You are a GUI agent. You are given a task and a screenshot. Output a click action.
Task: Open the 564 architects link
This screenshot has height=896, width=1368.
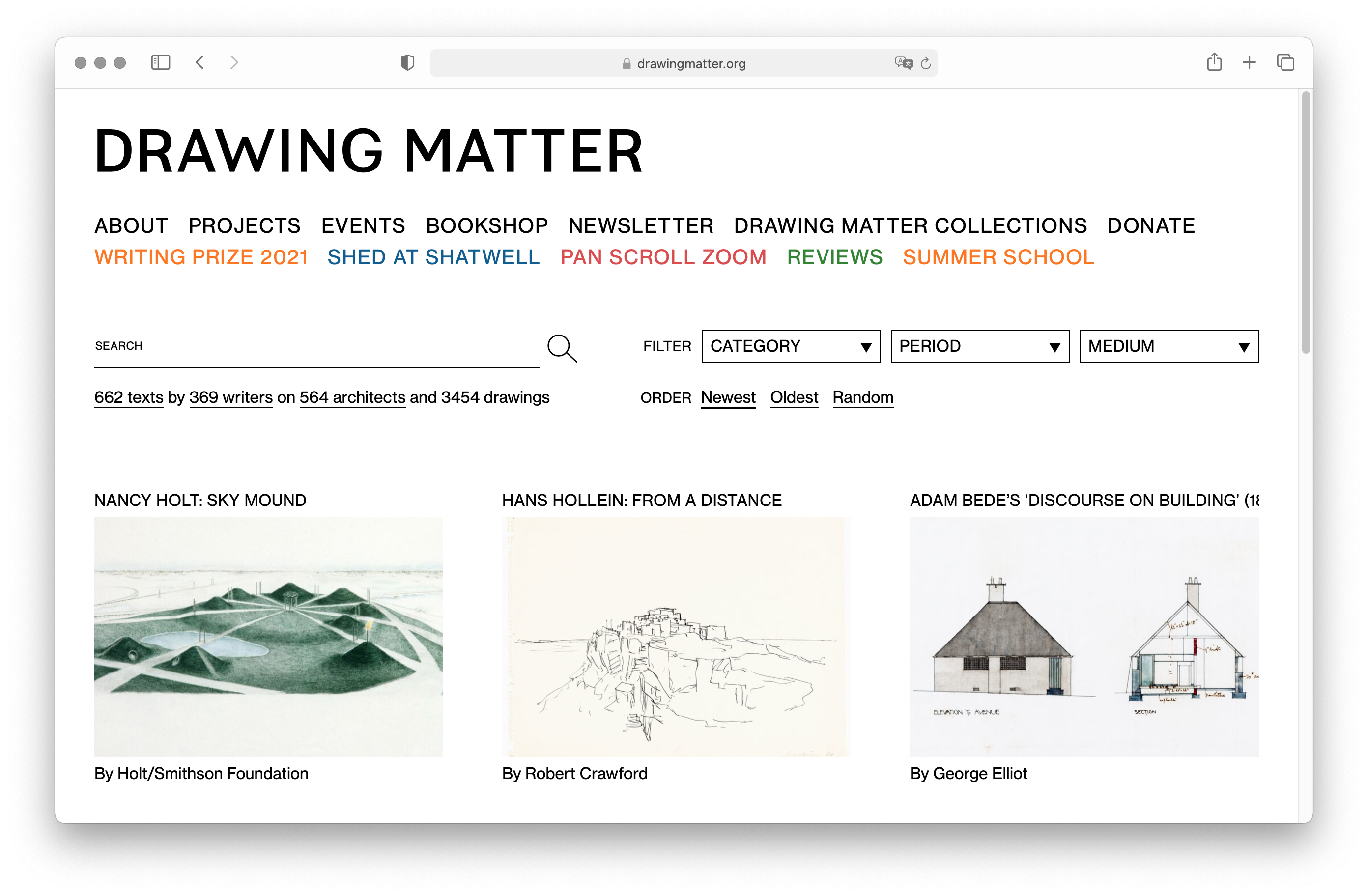[x=352, y=397]
